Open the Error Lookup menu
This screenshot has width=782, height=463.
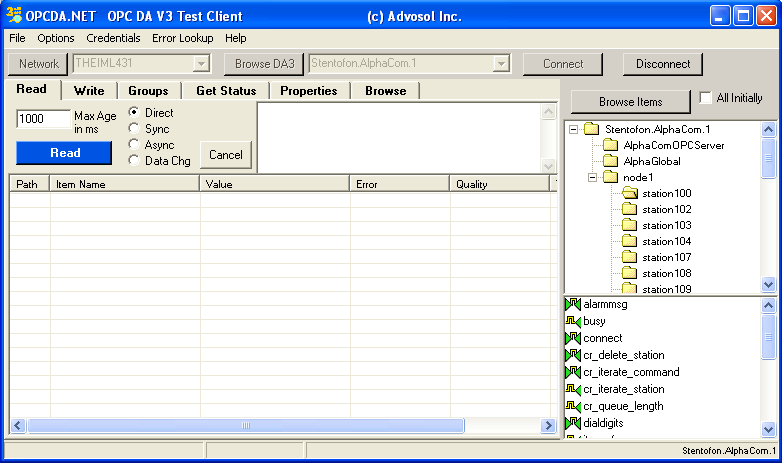point(182,38)
